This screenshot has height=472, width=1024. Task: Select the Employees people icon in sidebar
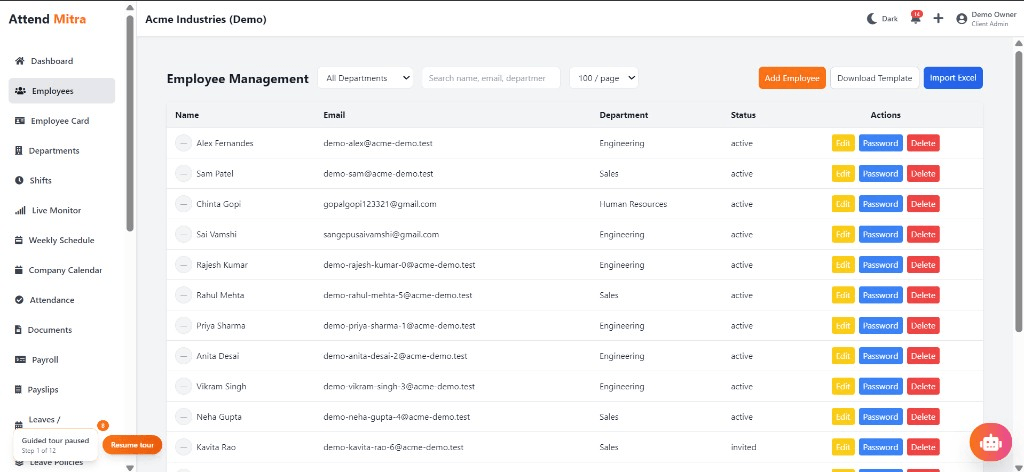pyautogui.click(x=20, y=91)
